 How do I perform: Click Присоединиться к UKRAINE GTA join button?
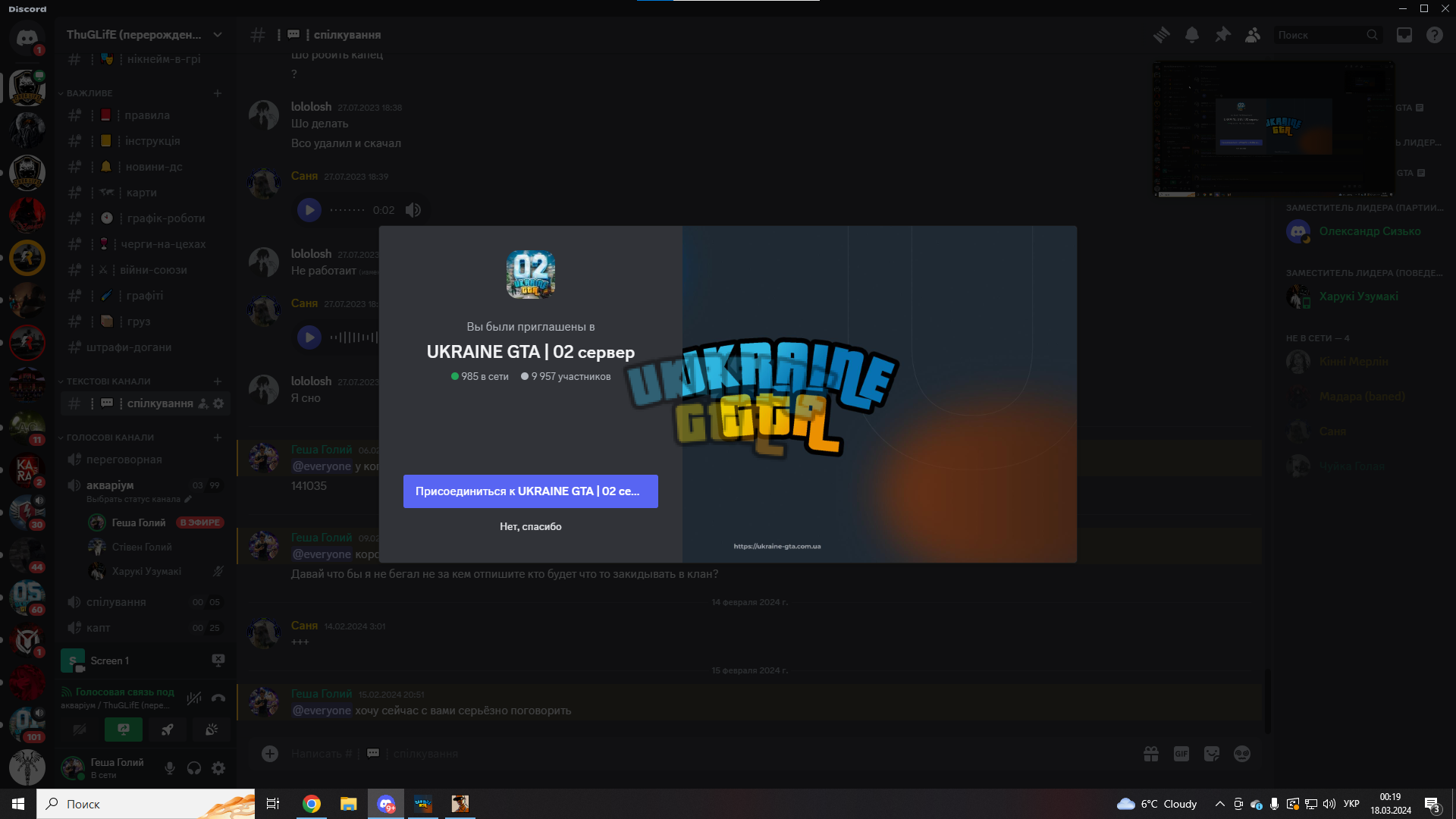click(531, 491)
